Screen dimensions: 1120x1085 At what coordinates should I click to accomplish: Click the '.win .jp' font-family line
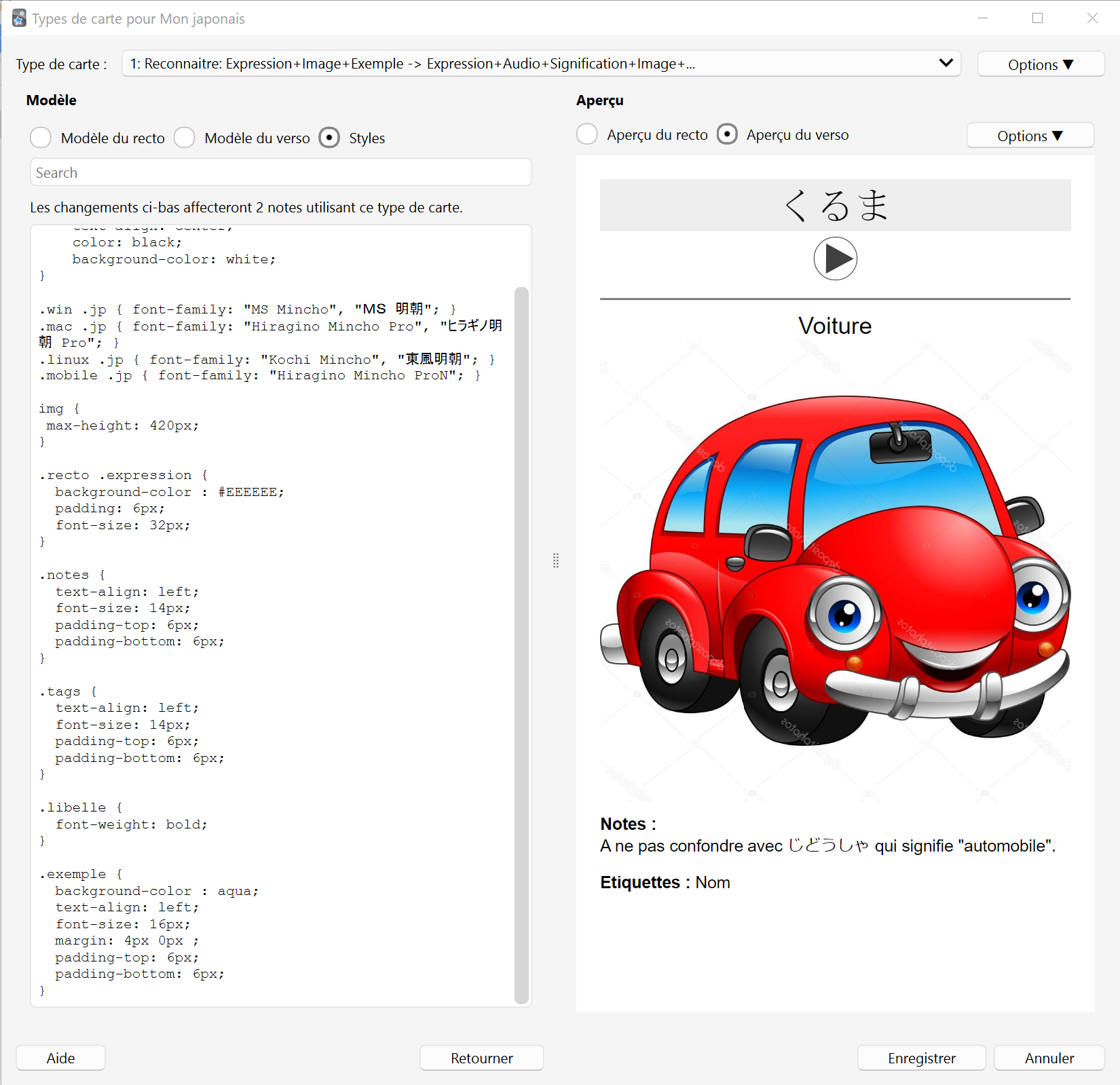(x=248, y=309)
